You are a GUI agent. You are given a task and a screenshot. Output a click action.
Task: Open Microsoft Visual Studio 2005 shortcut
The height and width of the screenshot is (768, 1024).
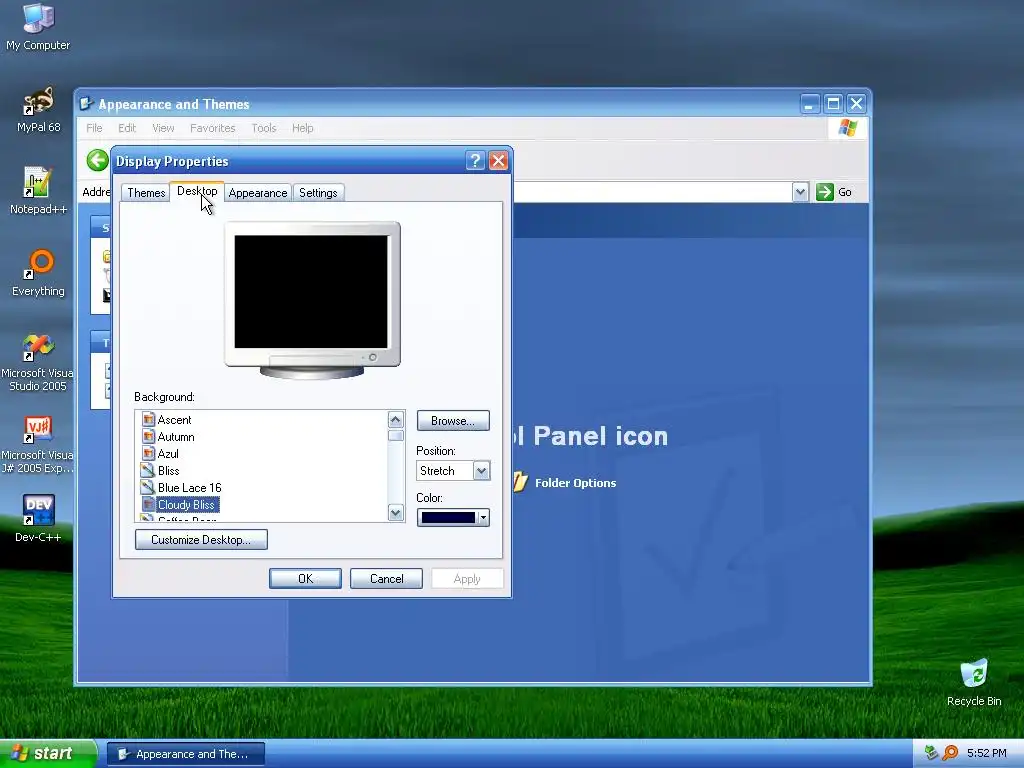tap(37, 363)
